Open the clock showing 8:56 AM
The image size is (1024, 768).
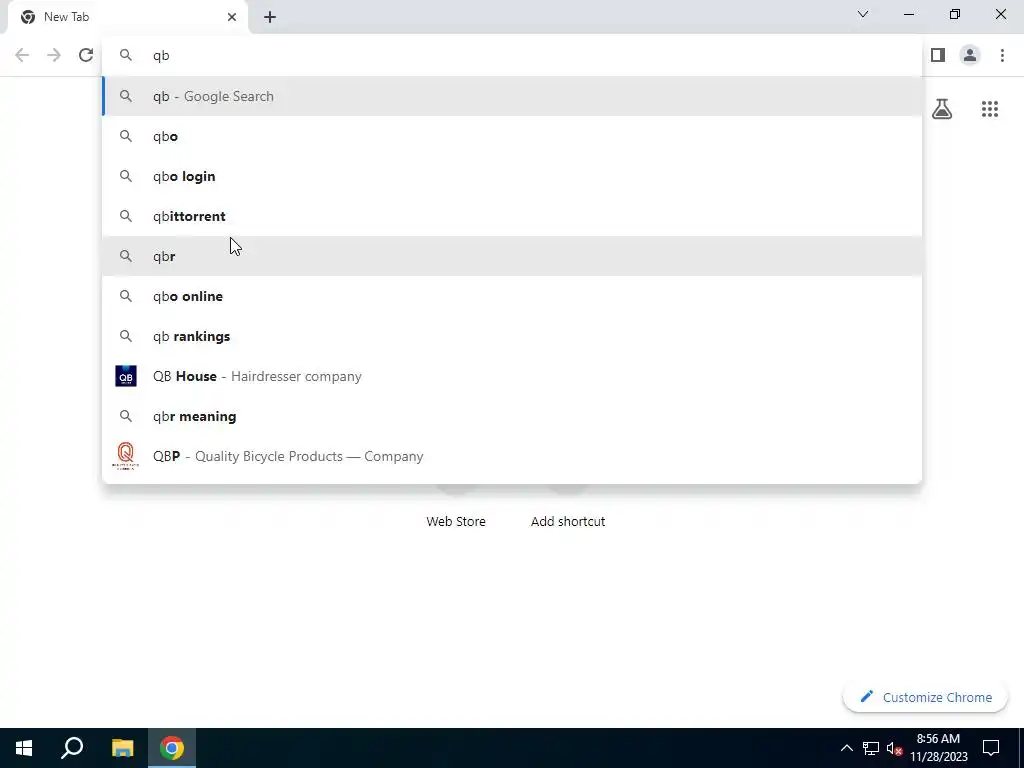(x=938, y=748)
